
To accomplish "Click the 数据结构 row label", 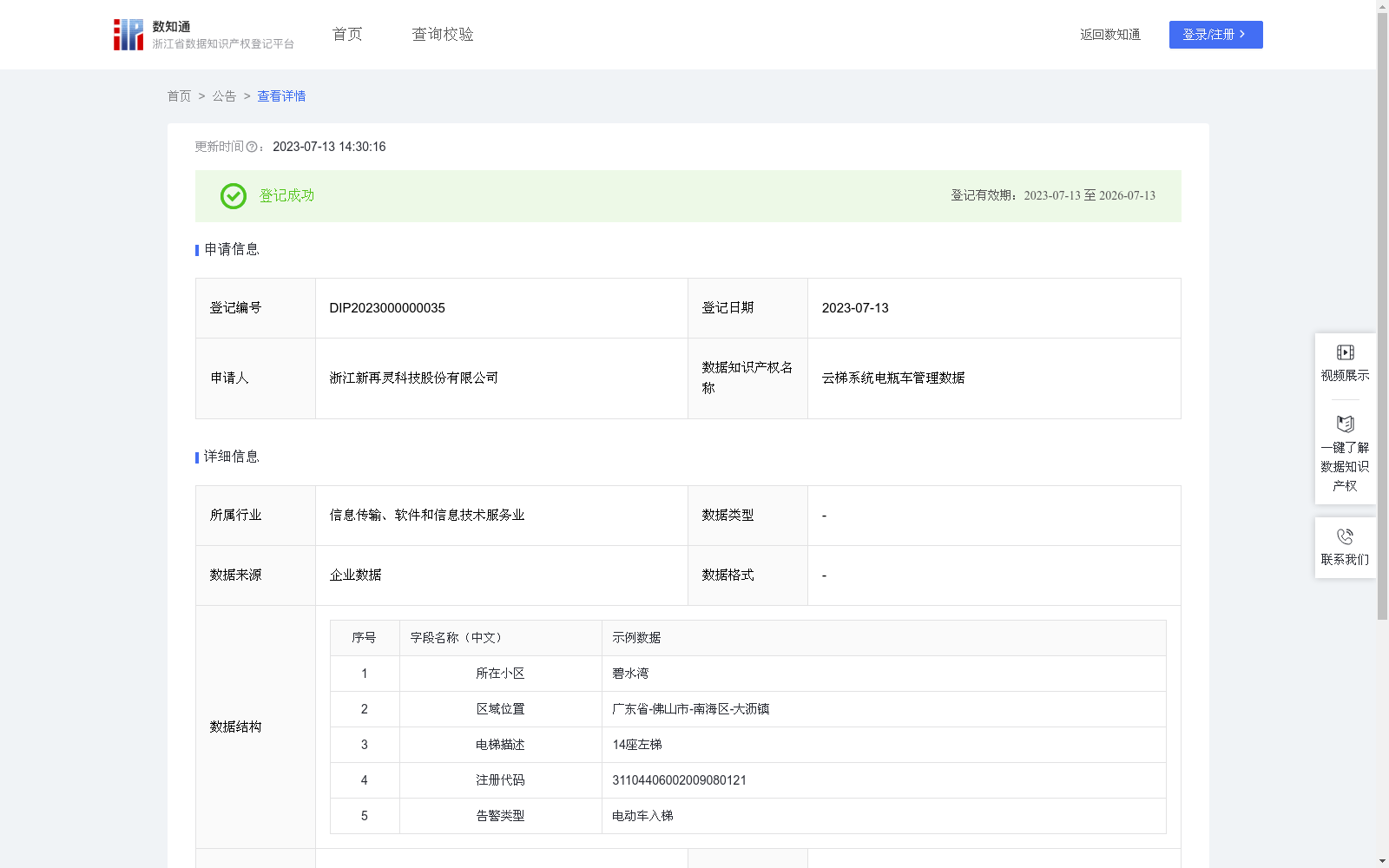I will 235,727.
